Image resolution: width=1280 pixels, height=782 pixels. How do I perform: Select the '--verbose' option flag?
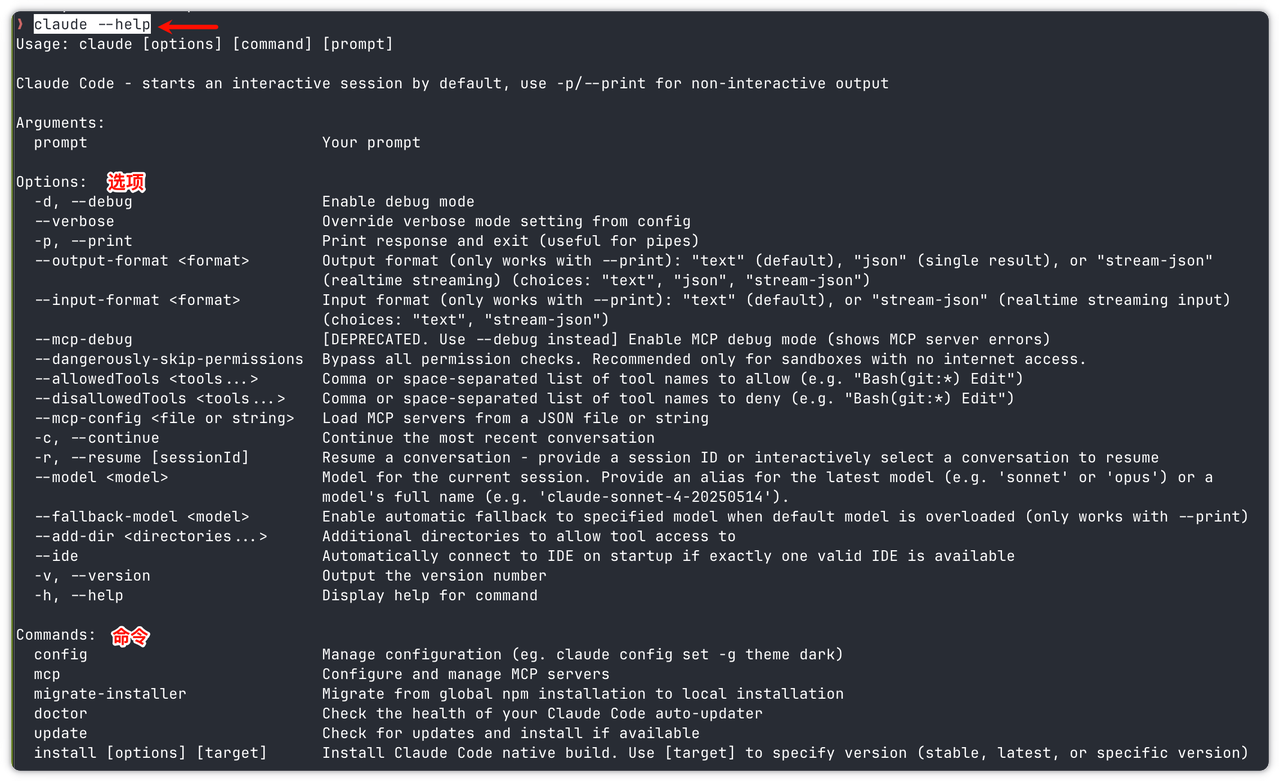coord(74,221)
